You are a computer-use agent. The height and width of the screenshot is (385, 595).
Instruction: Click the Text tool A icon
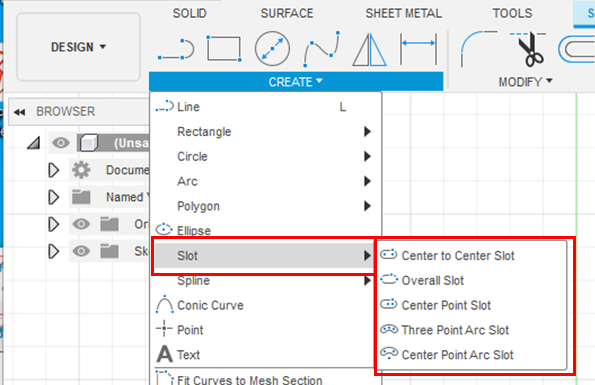tap(165, 354)
